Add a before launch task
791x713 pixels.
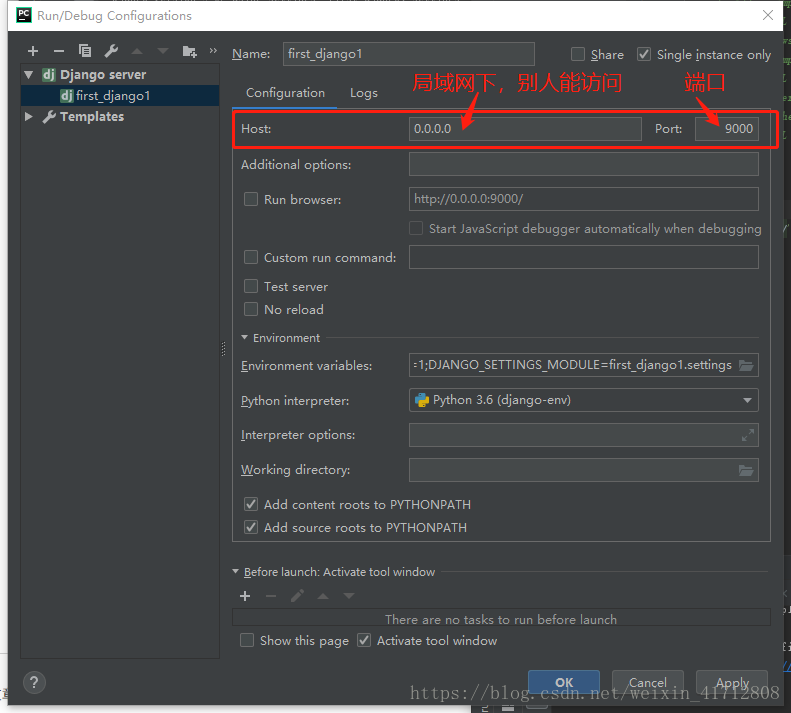[x=245, y=596]
